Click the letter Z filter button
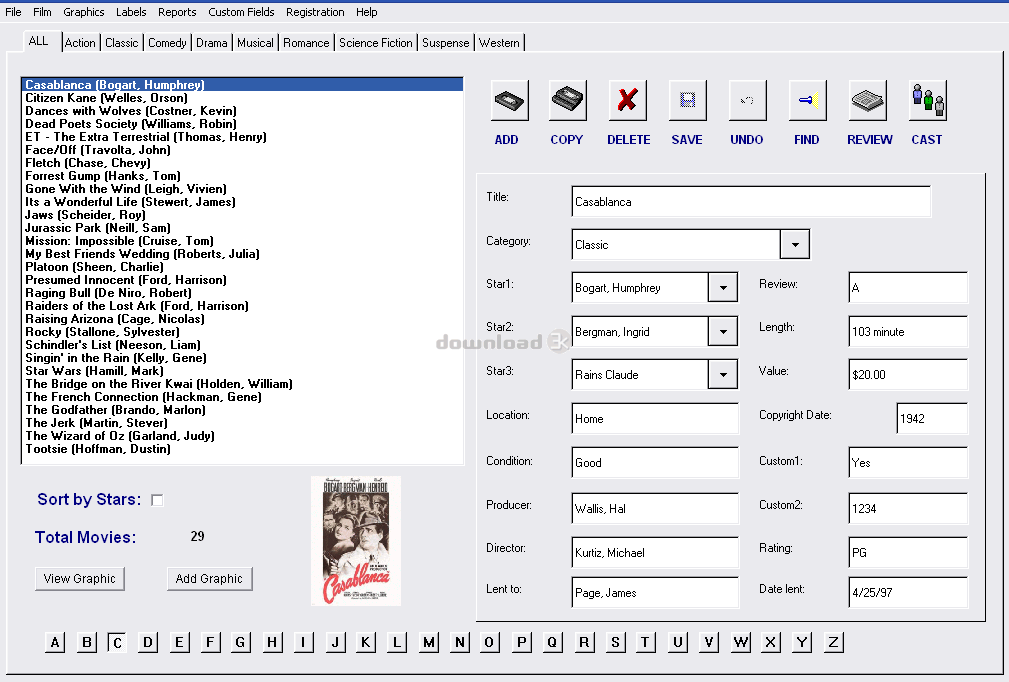Screen dimensions: 1009x682 [833, 642]
